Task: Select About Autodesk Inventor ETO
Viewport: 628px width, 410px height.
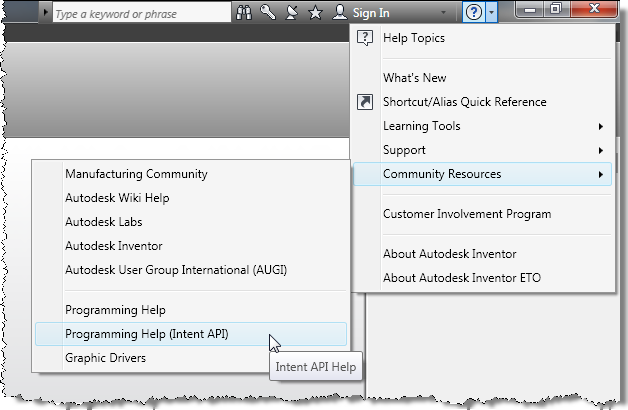Action: (461, 278)
